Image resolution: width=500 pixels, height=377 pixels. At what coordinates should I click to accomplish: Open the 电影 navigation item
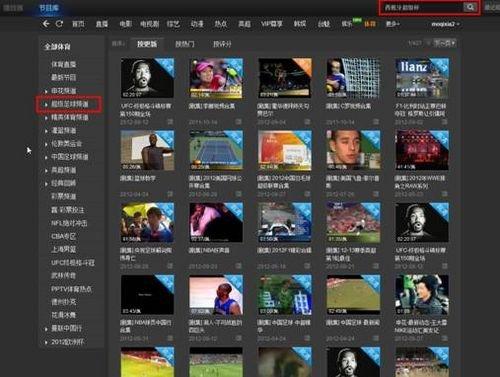click(x=125, y=24)
